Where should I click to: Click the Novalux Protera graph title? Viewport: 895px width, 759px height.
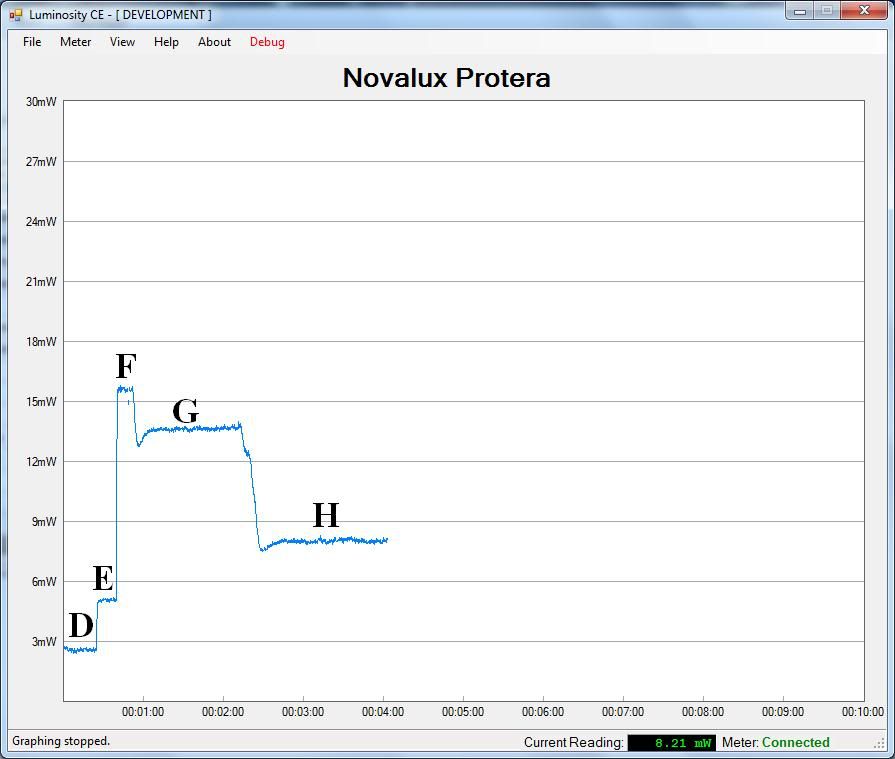point(446,78)
